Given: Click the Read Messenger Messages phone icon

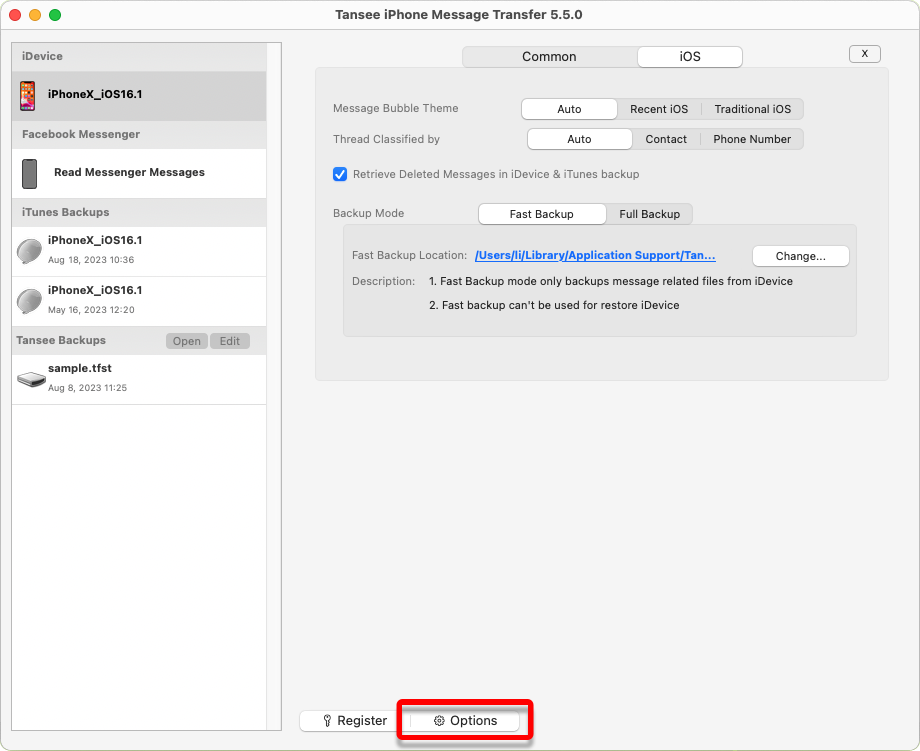Looking at the screenshot, I should point(29,174).
